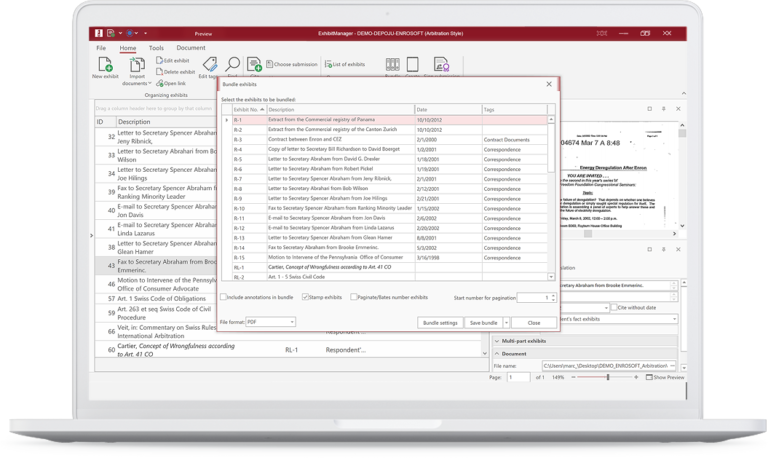Click the quick-access document icon in title bar
The height and width of the screenshot is (458, 768).
[x=111, y=33]
